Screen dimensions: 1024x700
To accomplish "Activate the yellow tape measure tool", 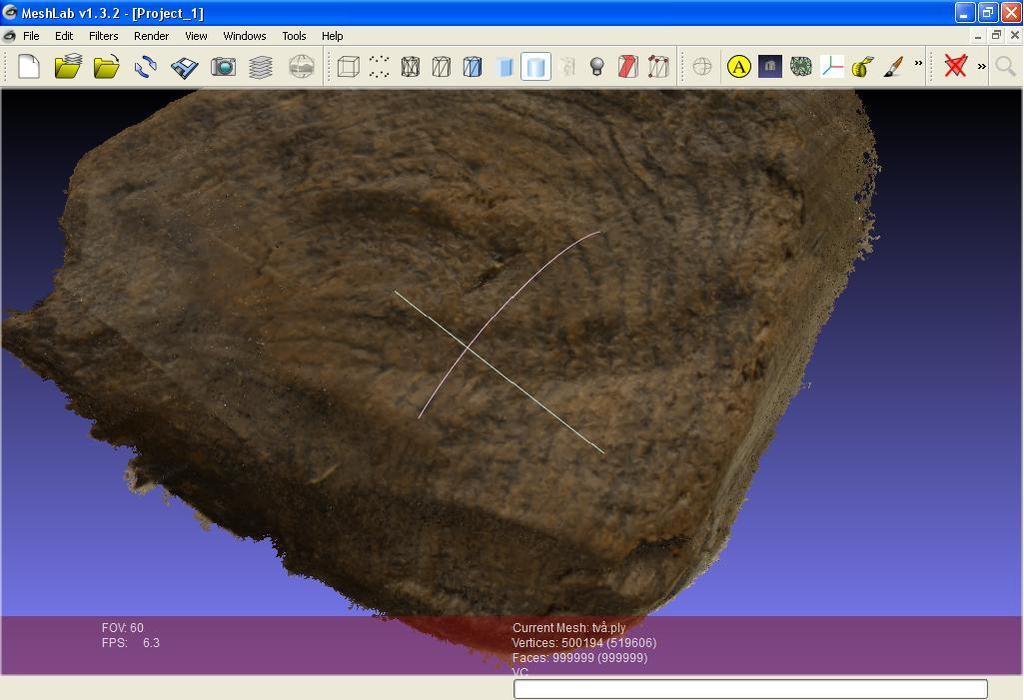I will pos(863,67).
